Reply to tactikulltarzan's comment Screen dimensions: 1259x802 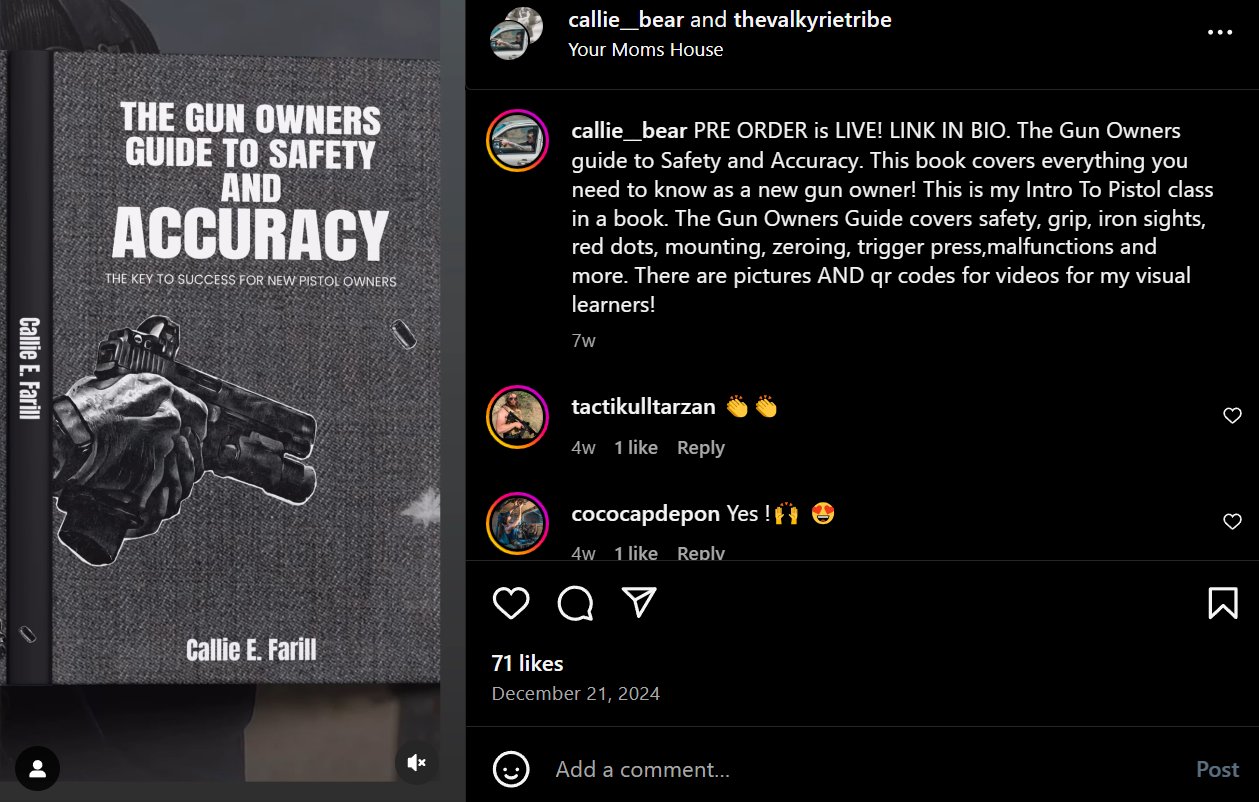[700, 448]
